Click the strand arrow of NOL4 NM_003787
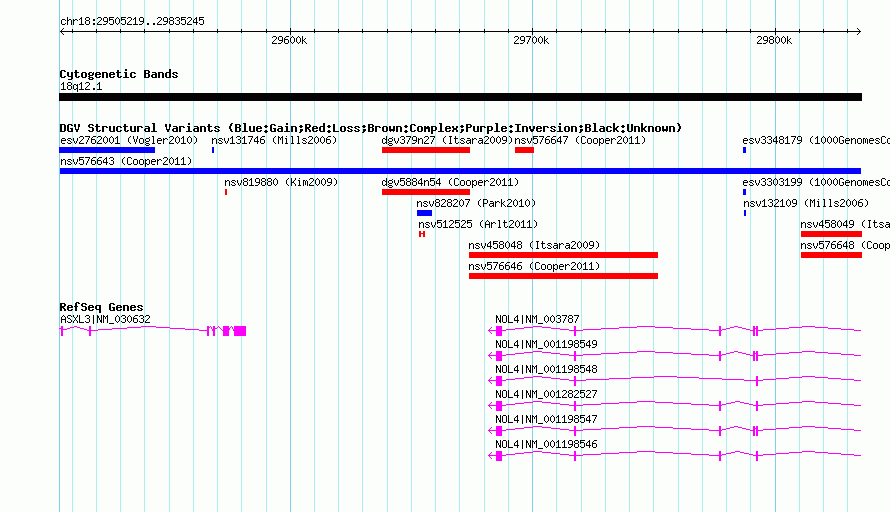Screen dimensions: 890x512 491,330
